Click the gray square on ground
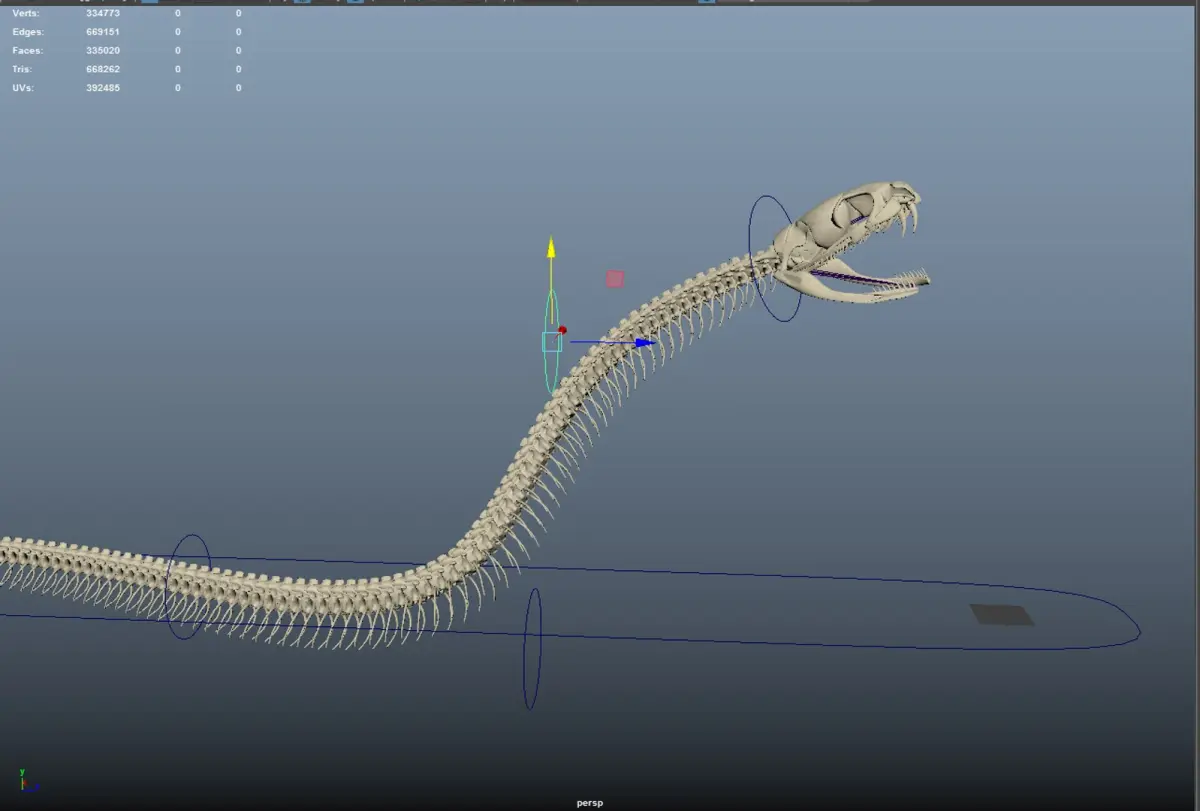 pos(1002,615)
